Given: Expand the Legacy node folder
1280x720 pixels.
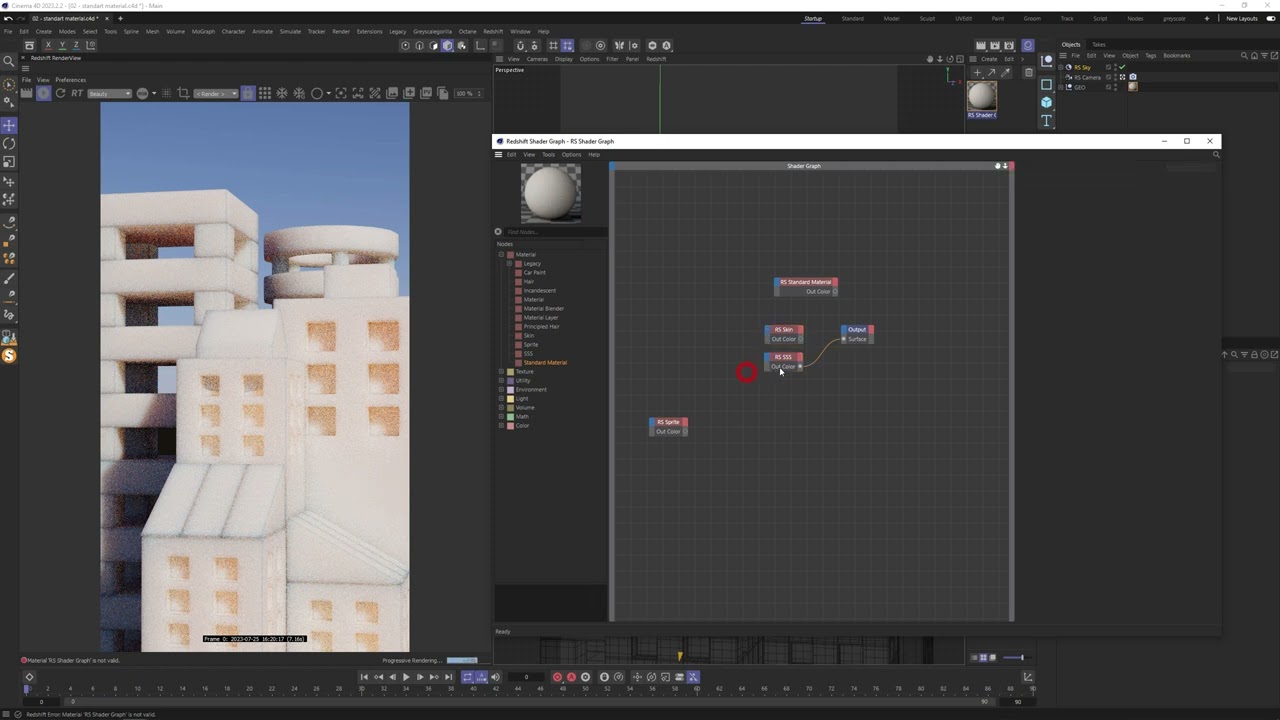Looking at the screenshot, I should click(509, 263).
